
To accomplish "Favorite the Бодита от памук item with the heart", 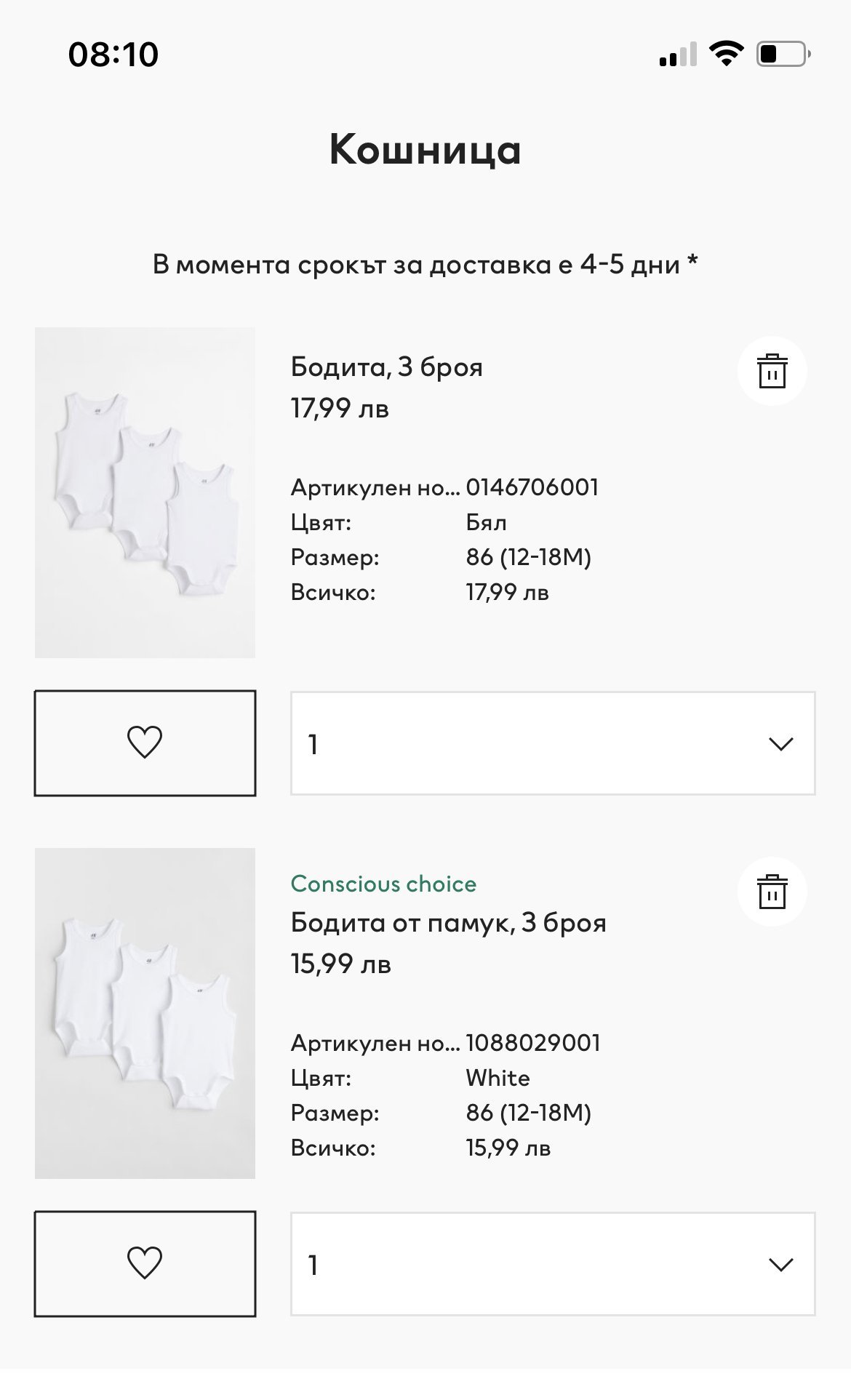I will (145, 1263).
